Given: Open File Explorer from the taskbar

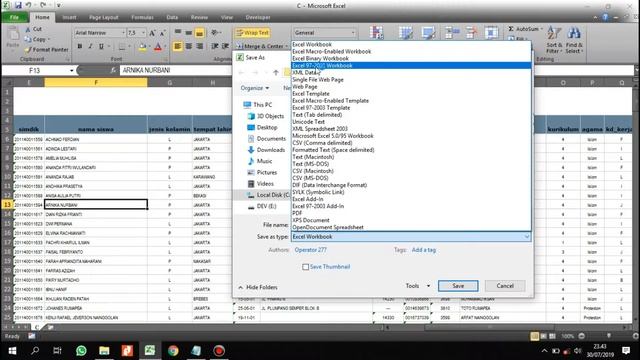Looking at the screenshot, I should [104, 351].
